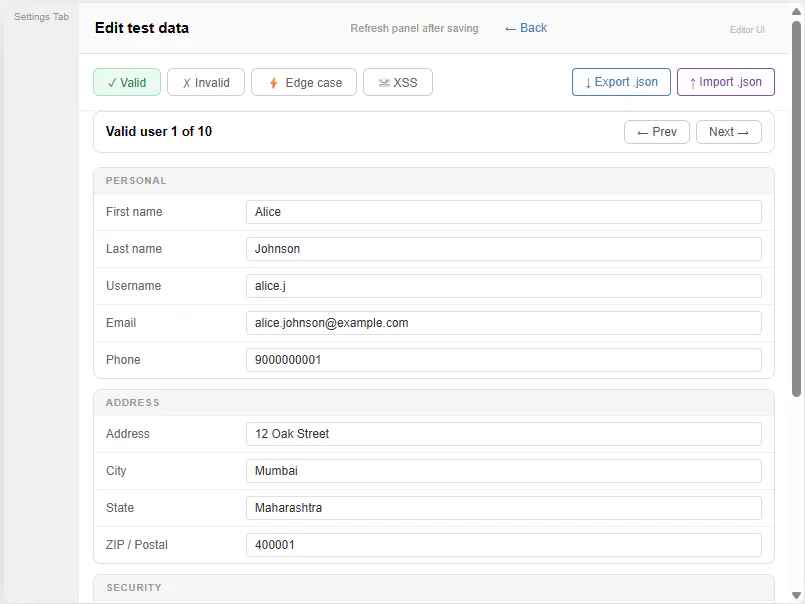The width and height of the screenshot is (805, 604).
Task: Switch to the XSS tab
Action: click(x=398, y=82)
